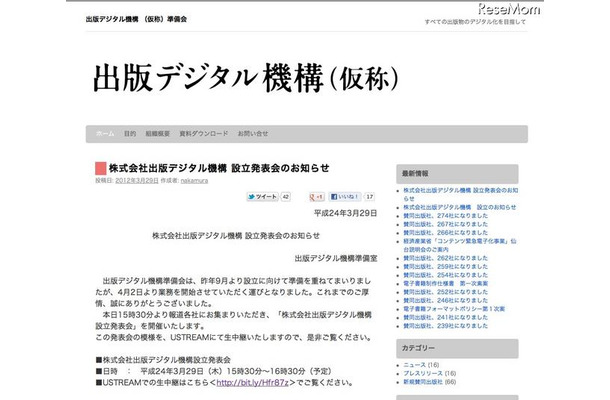Open the USTREAM bit.ly/Hfr87z link

(x=252, y=382)
